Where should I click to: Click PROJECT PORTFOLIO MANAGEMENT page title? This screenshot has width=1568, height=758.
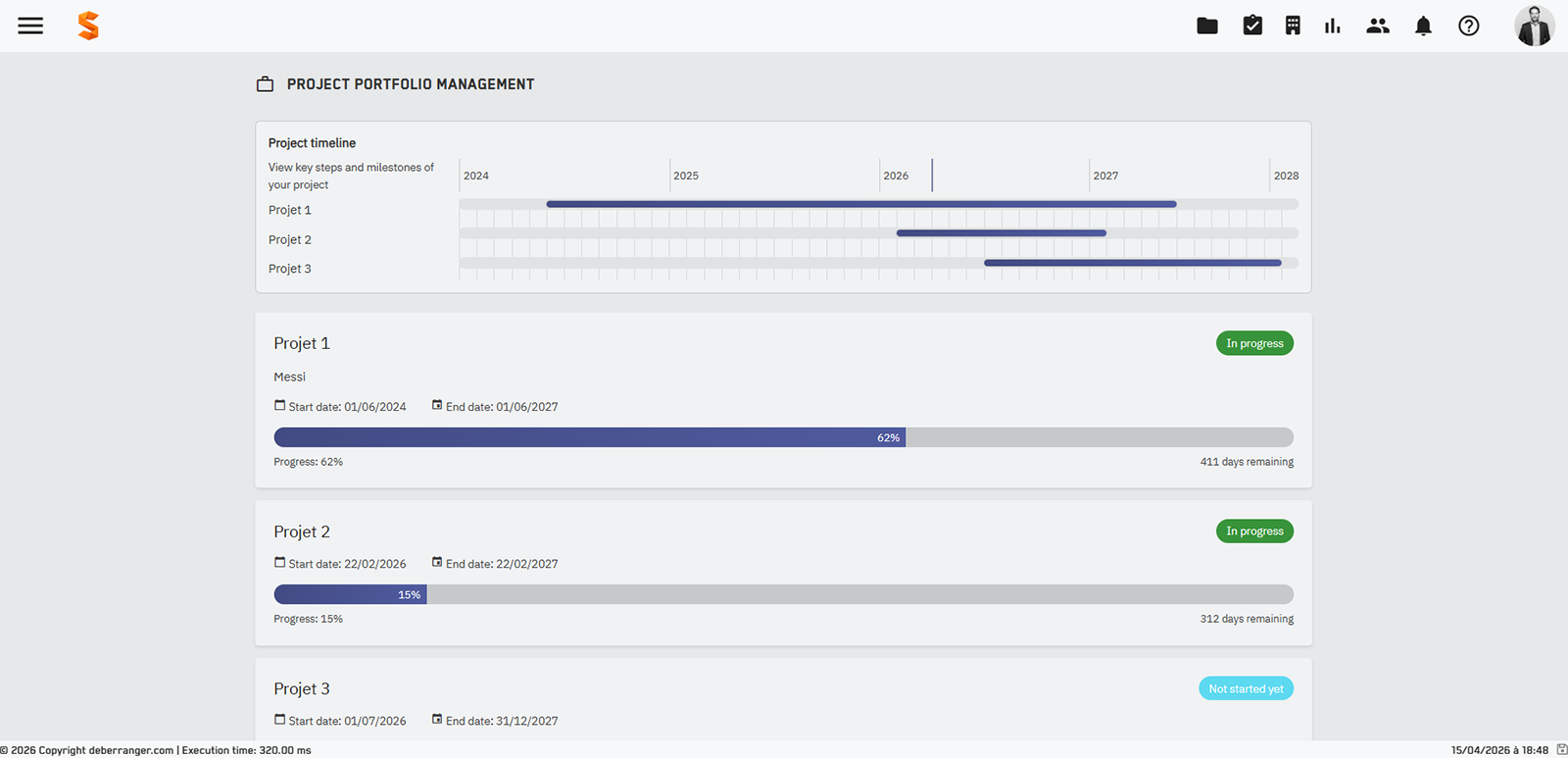pos(411,84)
